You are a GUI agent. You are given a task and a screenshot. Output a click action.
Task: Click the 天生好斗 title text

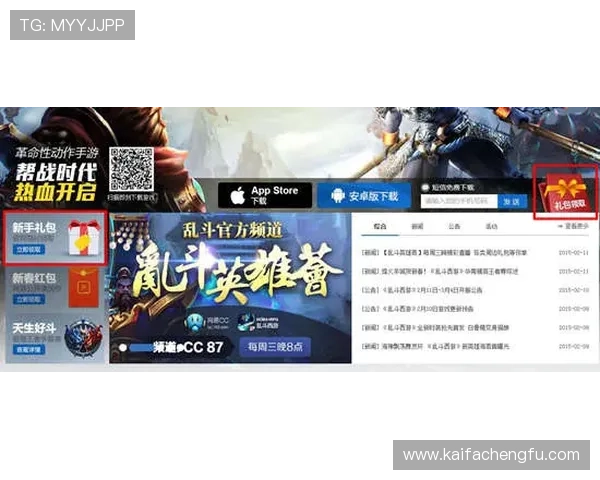[x=34, y=328]
